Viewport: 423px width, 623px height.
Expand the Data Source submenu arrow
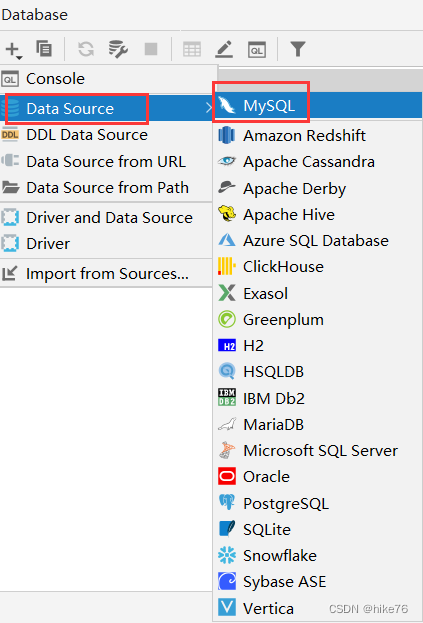coord(209,107)
